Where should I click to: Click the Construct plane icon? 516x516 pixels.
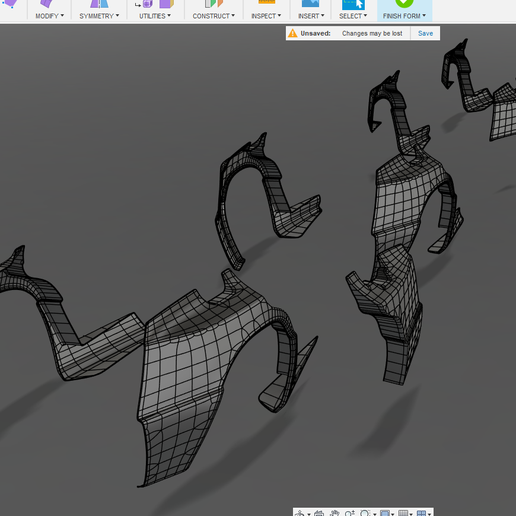pos(213,4)
